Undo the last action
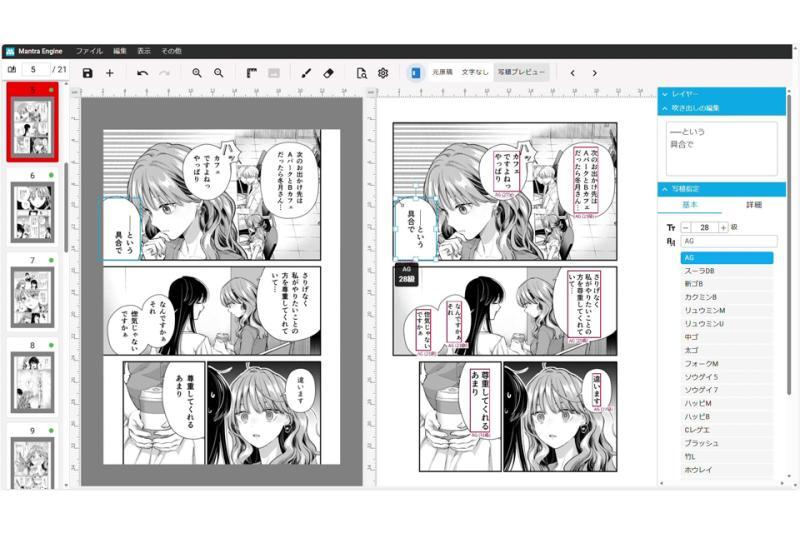 tap(142, 73)
